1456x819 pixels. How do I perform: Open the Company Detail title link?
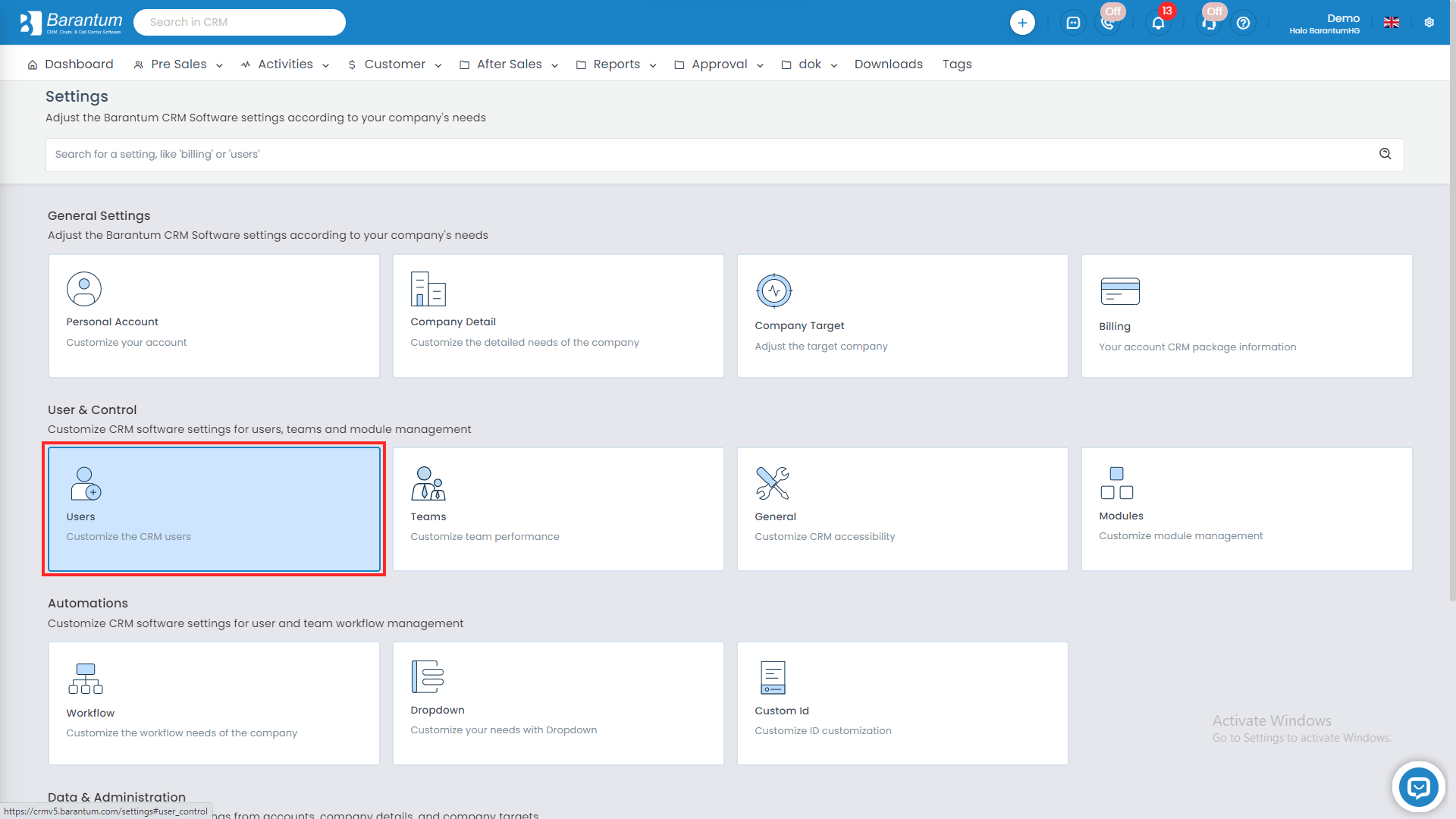coord(453,322)
